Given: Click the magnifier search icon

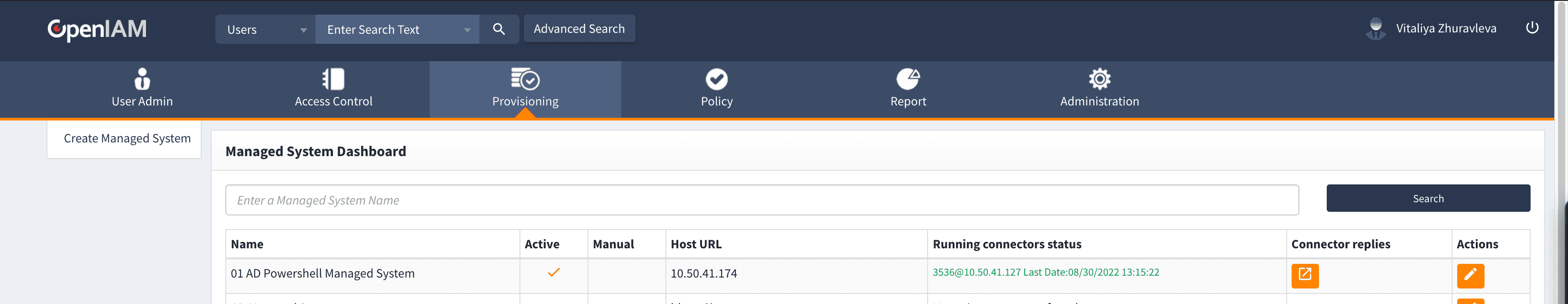Looking at the screenshot, I should coord(498,29).
